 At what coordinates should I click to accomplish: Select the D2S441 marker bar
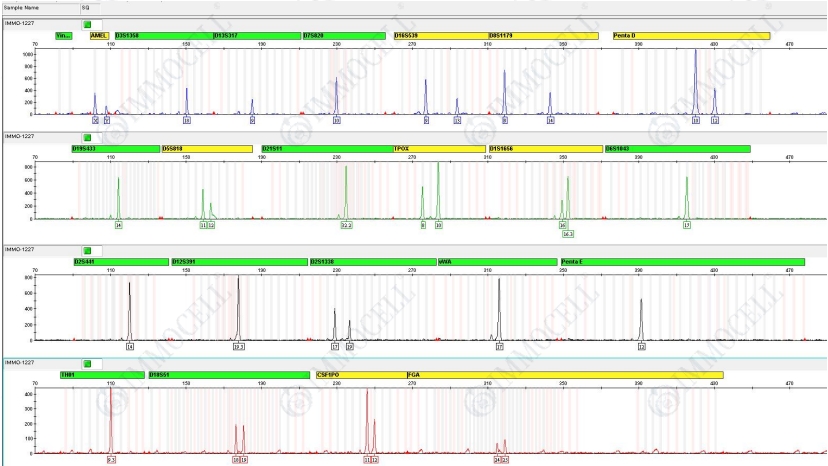coord(121,262)
